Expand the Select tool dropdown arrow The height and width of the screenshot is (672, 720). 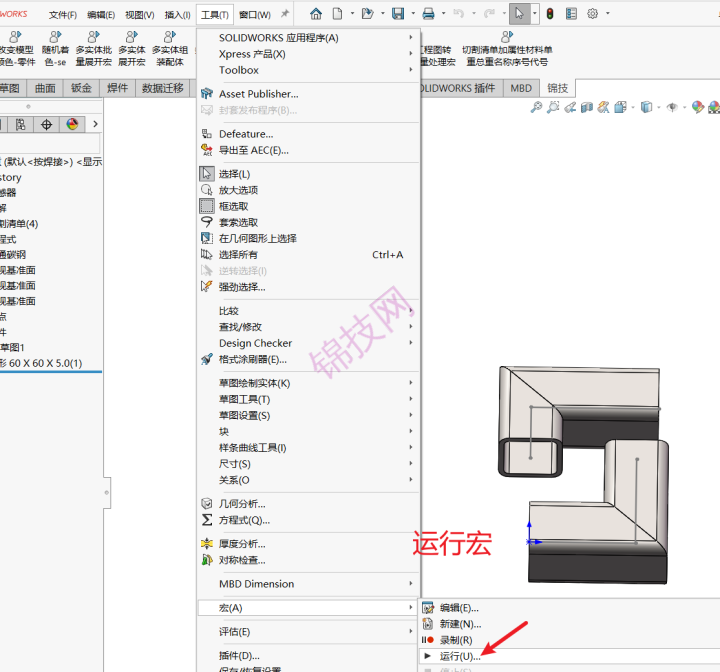pyautogui.click(x=534, y=14)
